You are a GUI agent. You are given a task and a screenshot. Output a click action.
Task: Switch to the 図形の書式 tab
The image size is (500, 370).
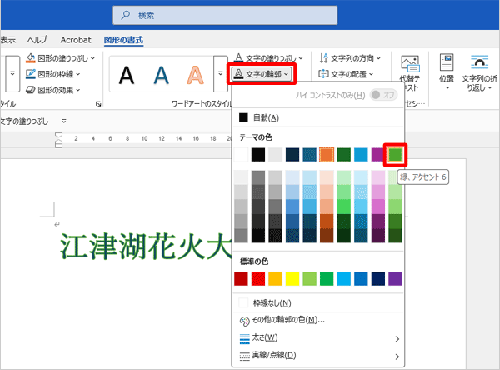(x=123, y=40)
